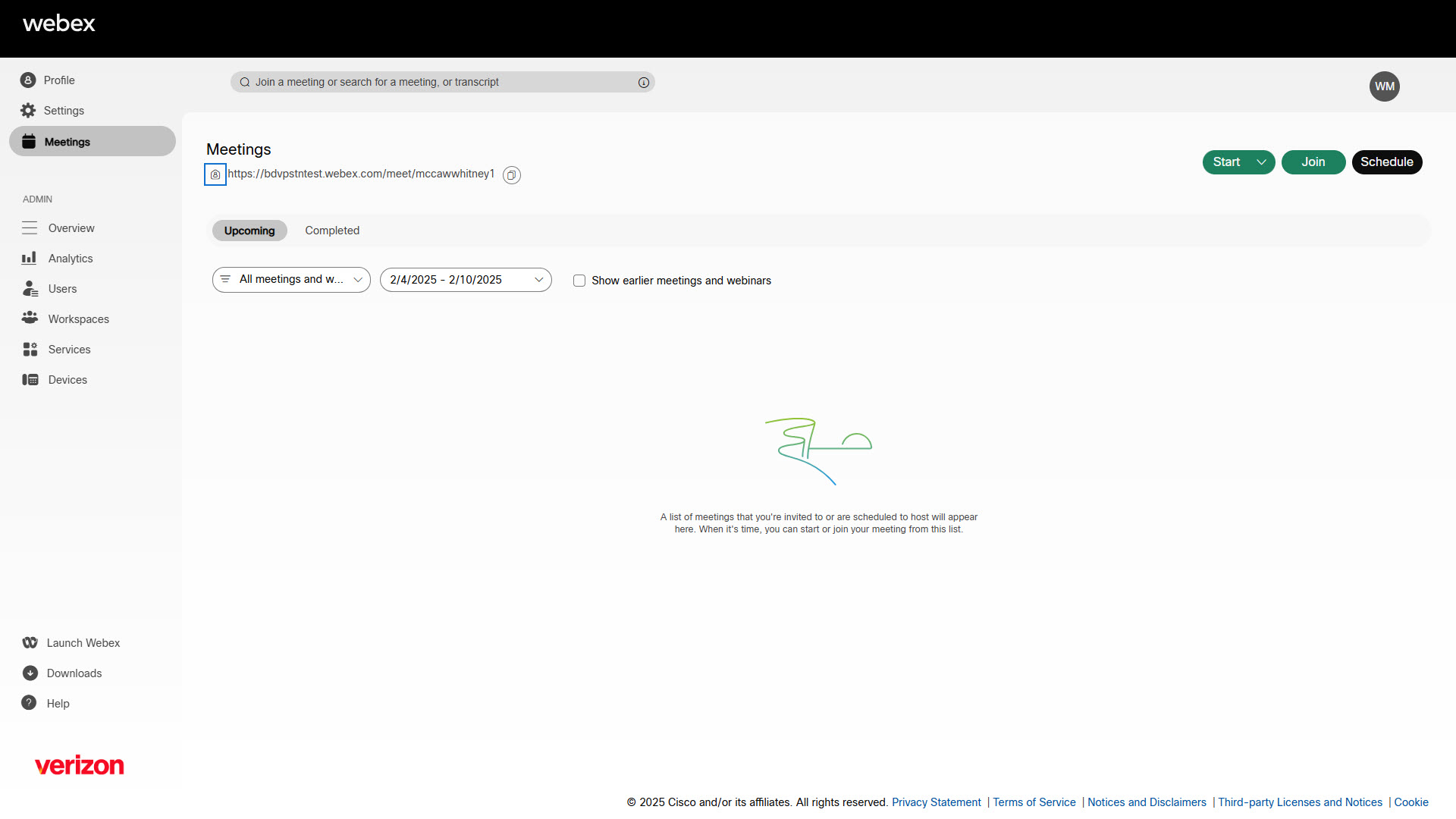The height and width of the screenshot is (819, 1456).
Task: Click the Services grid icon
Action: [30, 350]
